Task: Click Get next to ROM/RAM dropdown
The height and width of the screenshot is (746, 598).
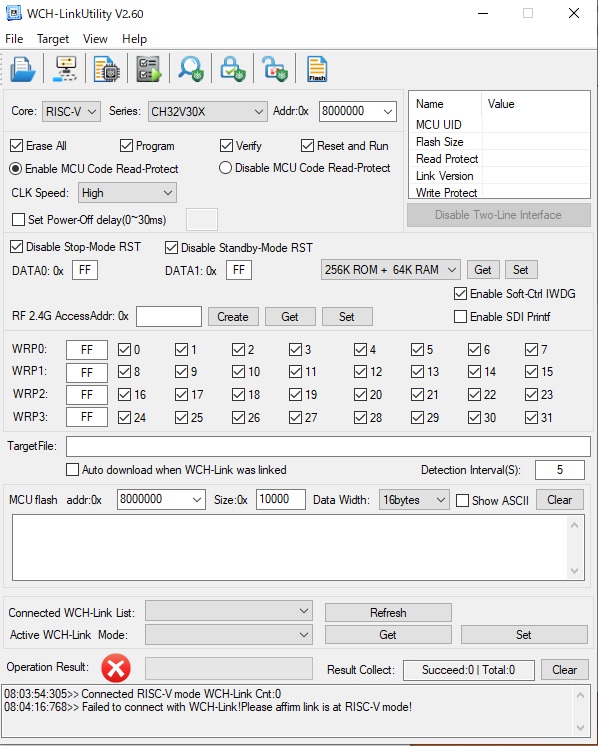Action: (483, 270)
